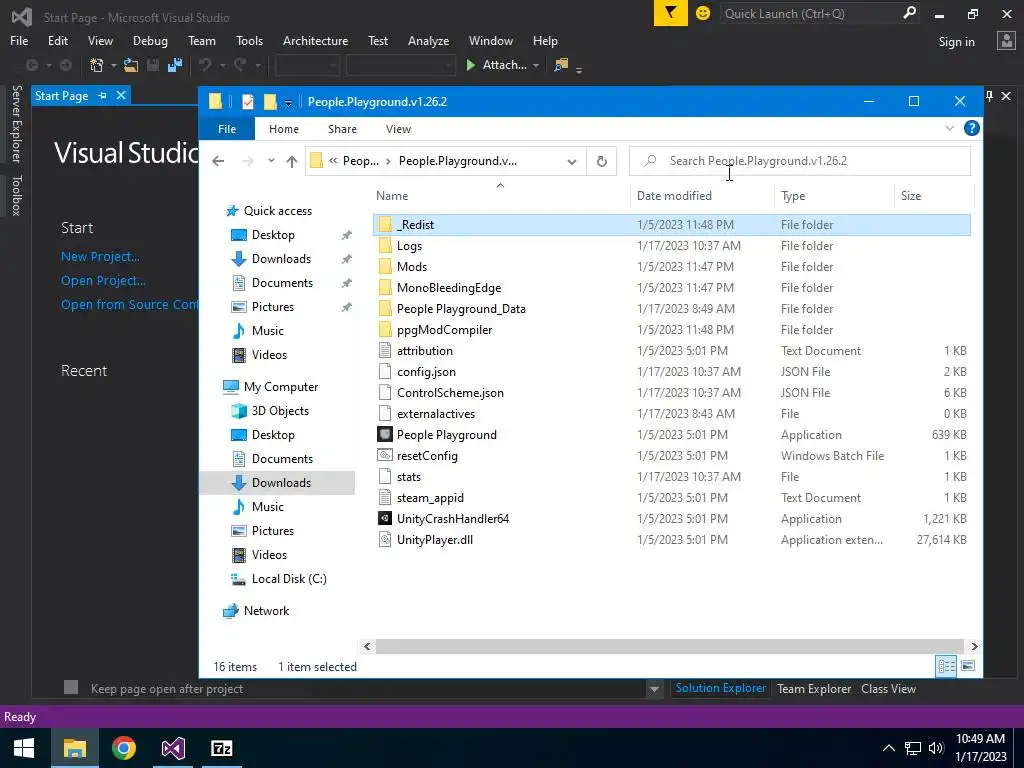The image size is (1024, 768).
Task: Expand the Explorer ribbon chevron
Action: [950, 128]
